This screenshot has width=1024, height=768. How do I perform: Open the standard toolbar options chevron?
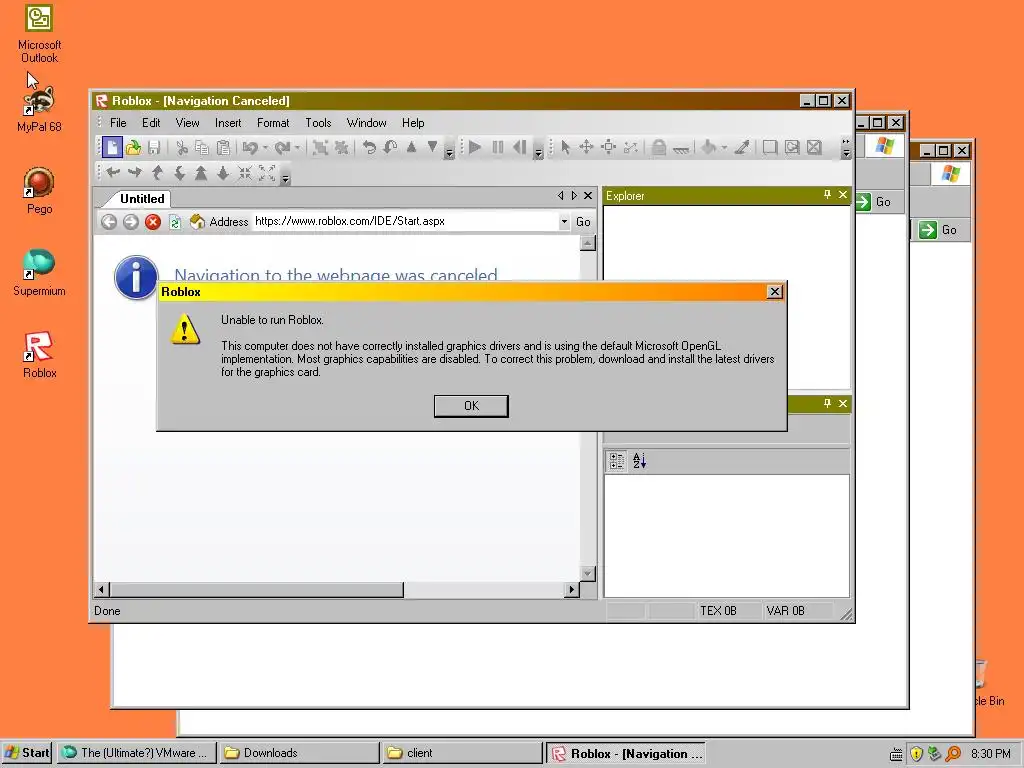449,153
